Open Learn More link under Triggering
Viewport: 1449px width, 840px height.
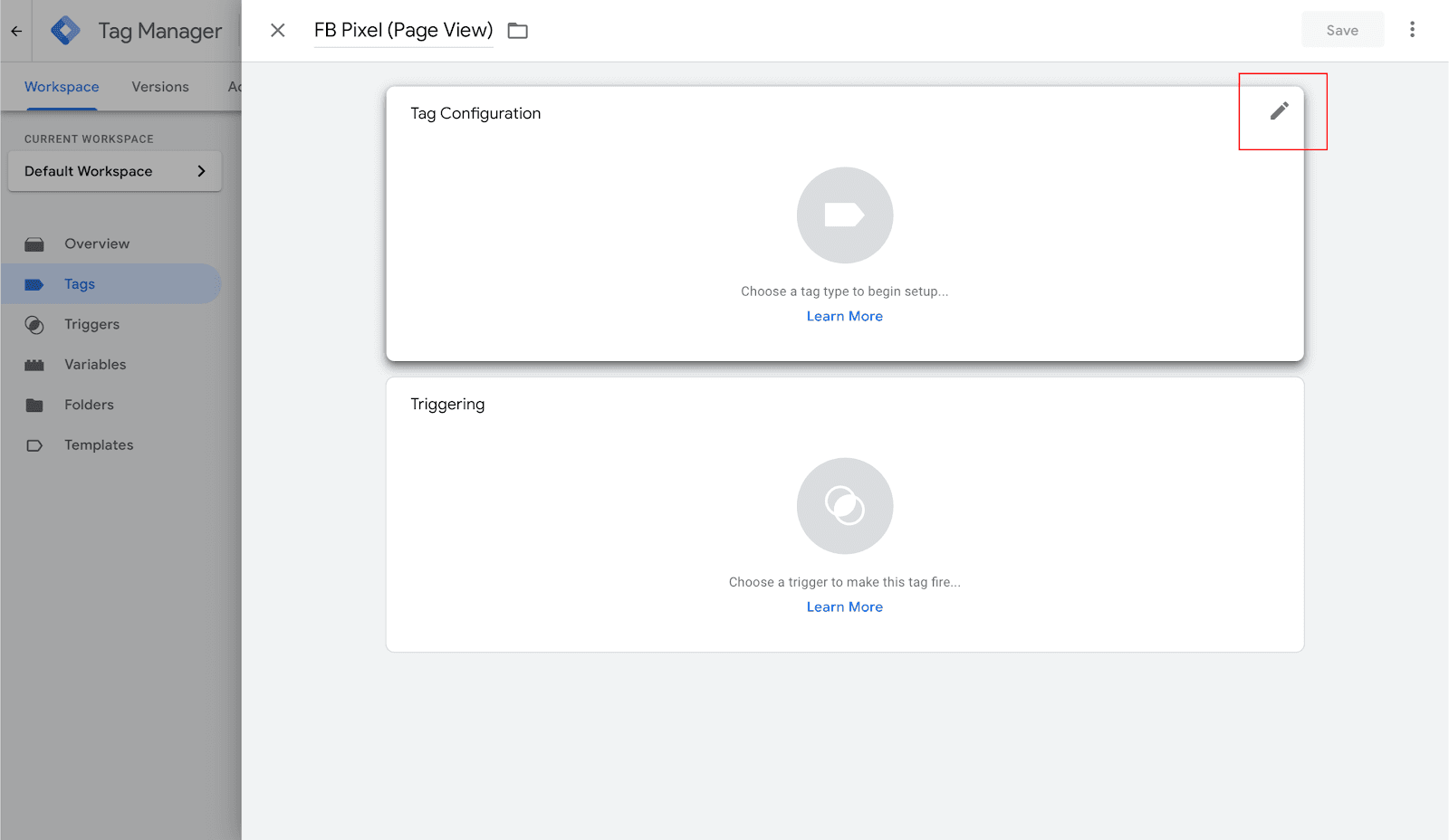844,607
